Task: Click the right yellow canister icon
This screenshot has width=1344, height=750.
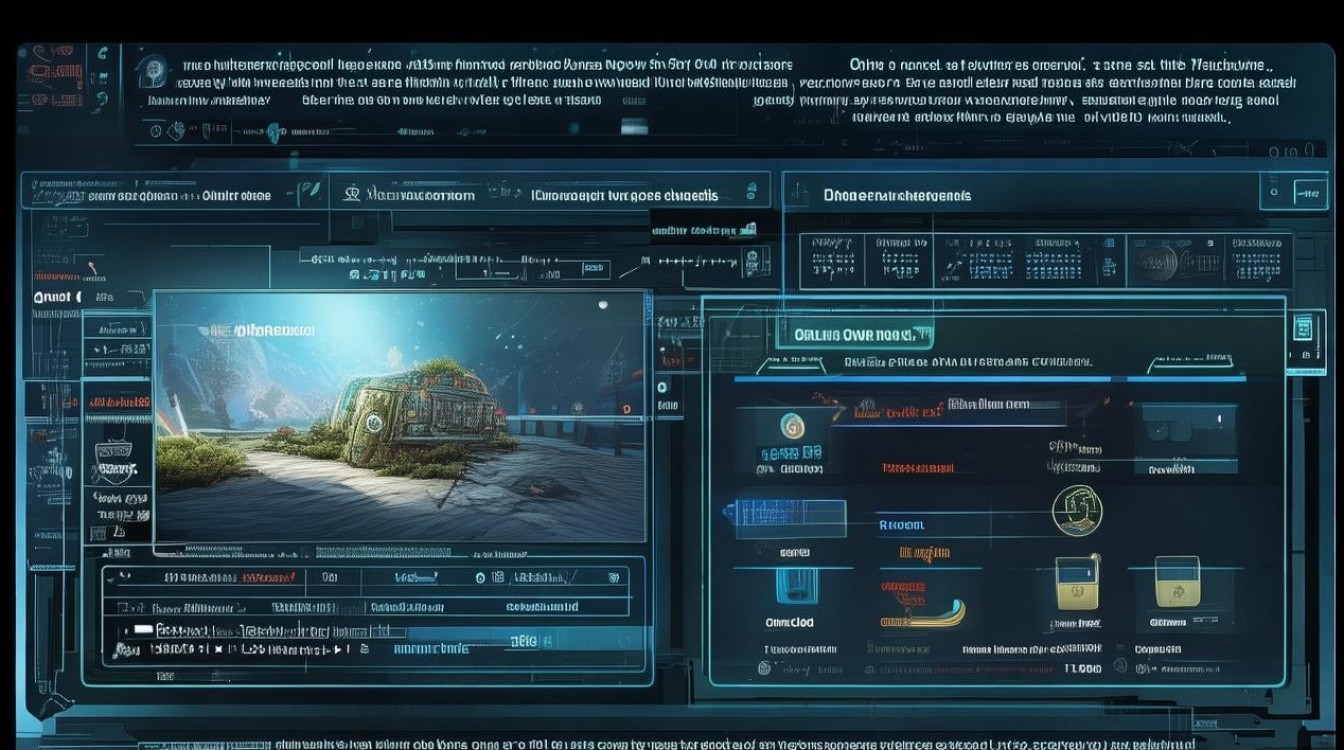Action: (1177, 581)
